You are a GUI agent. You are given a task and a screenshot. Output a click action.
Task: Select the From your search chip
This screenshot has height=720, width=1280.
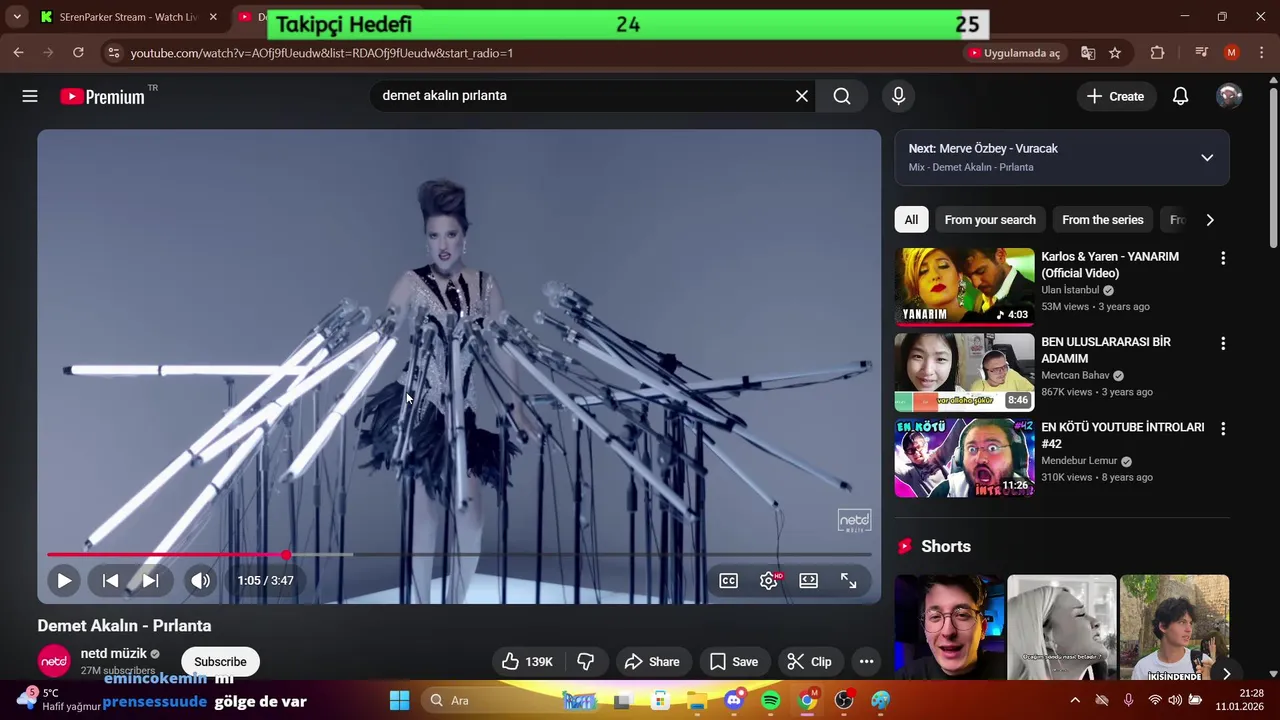990,220
